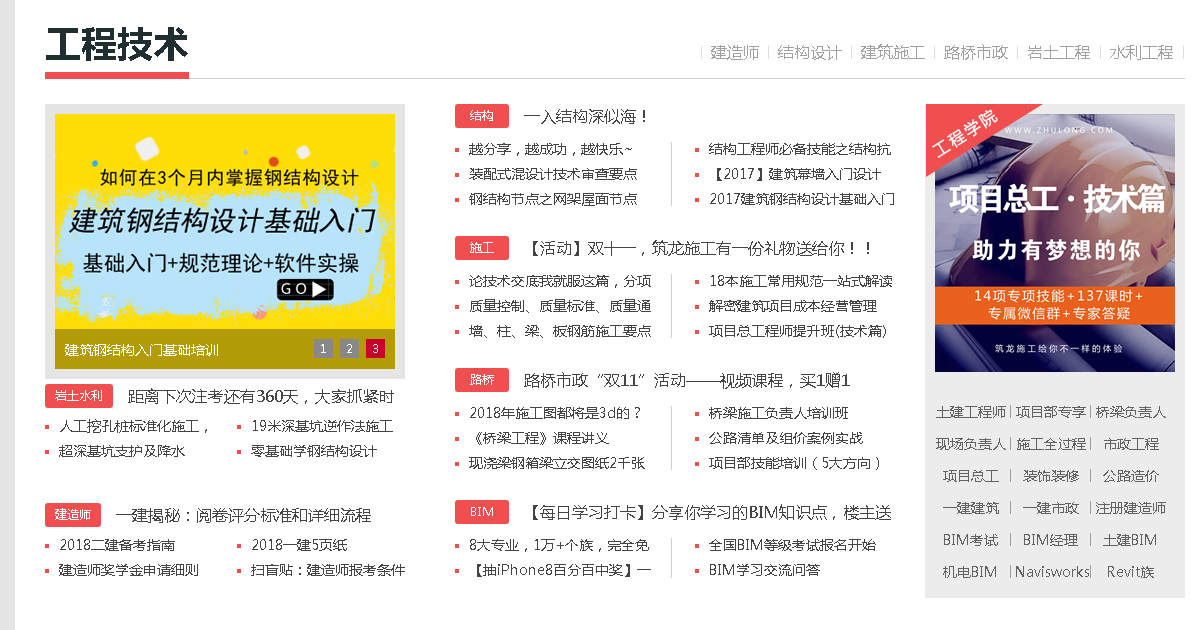Click the red BIM tag
The width and height of the screenshot is (1204, 630).
click(x=482, y=512)
